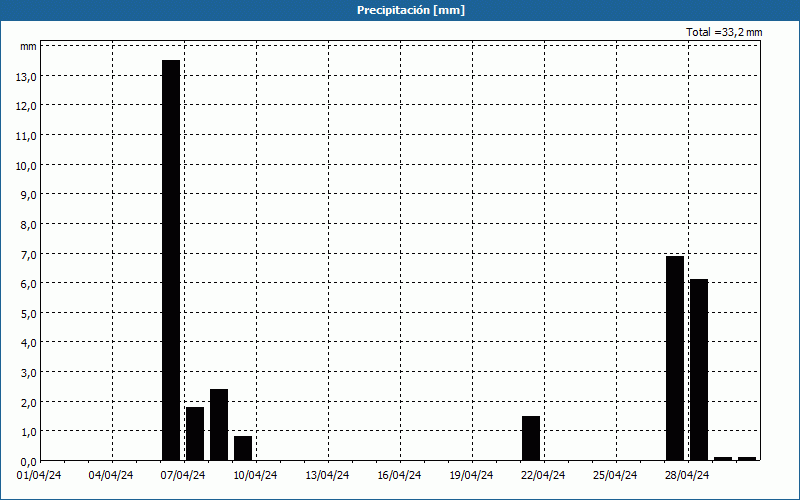Click the 5,0 y-axis value
The height and width of the screenshot is (500, 800).
point(28,313)
